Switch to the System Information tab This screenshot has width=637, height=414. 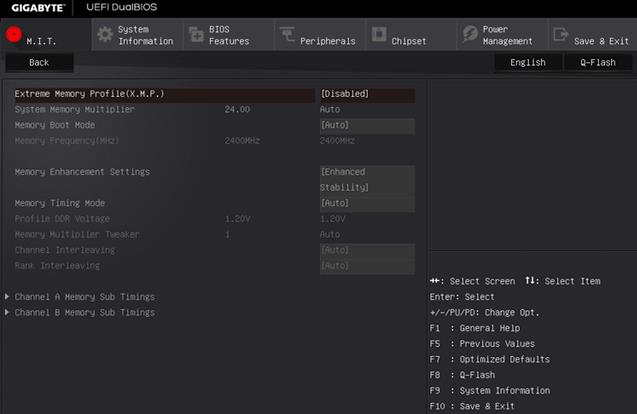click(138, 35)
